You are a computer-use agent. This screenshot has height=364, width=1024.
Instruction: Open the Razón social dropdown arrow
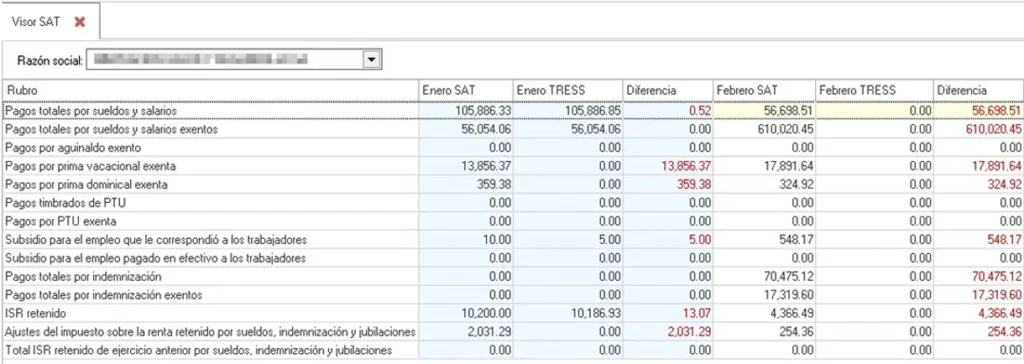(372, 60)
